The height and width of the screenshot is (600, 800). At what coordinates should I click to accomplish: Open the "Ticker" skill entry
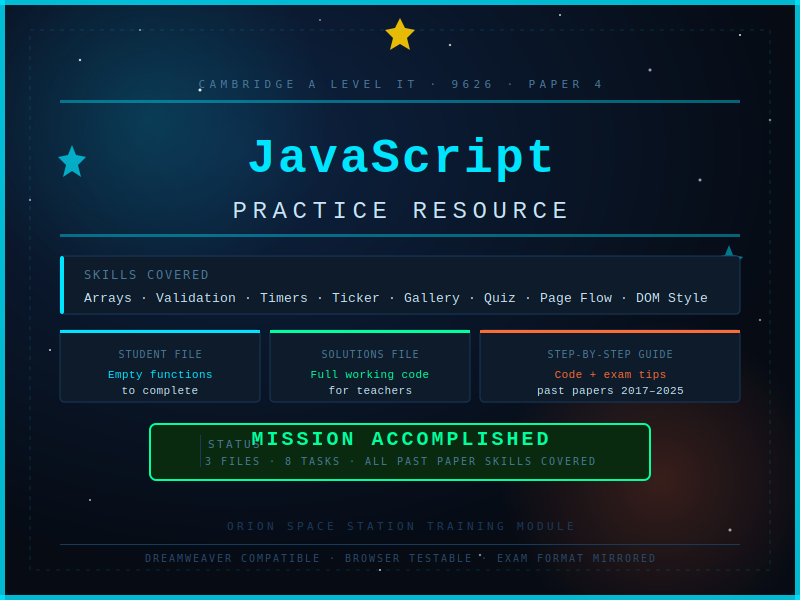point(357,297)
